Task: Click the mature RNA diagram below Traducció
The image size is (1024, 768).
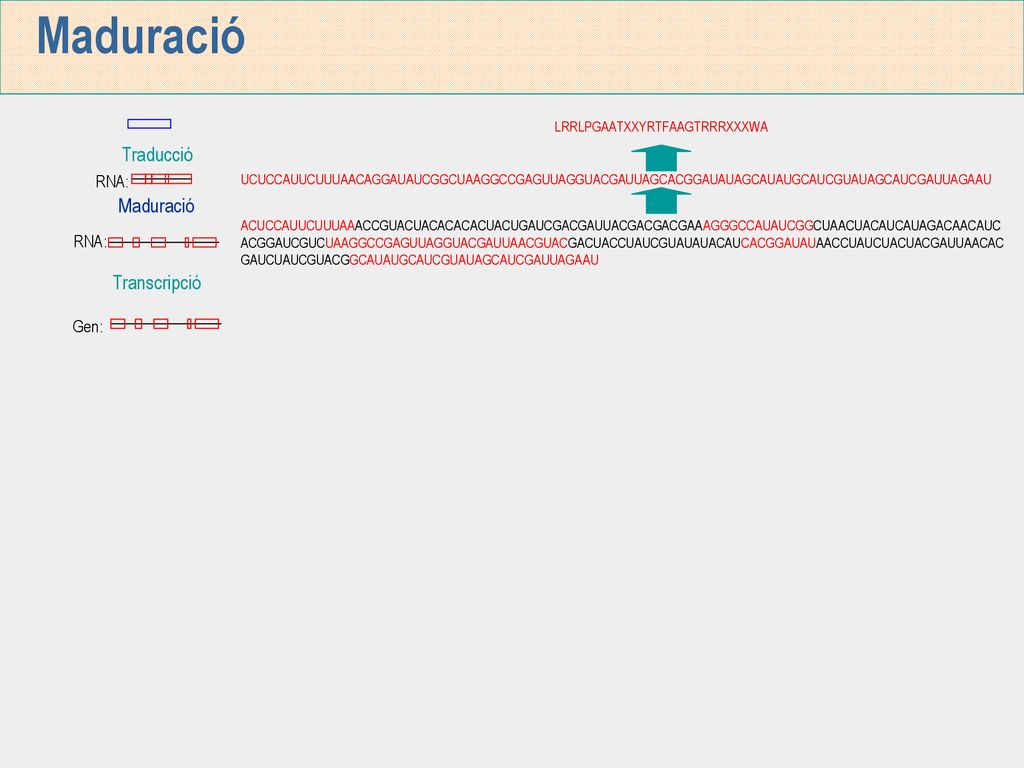Action: [x=161, y=179]
